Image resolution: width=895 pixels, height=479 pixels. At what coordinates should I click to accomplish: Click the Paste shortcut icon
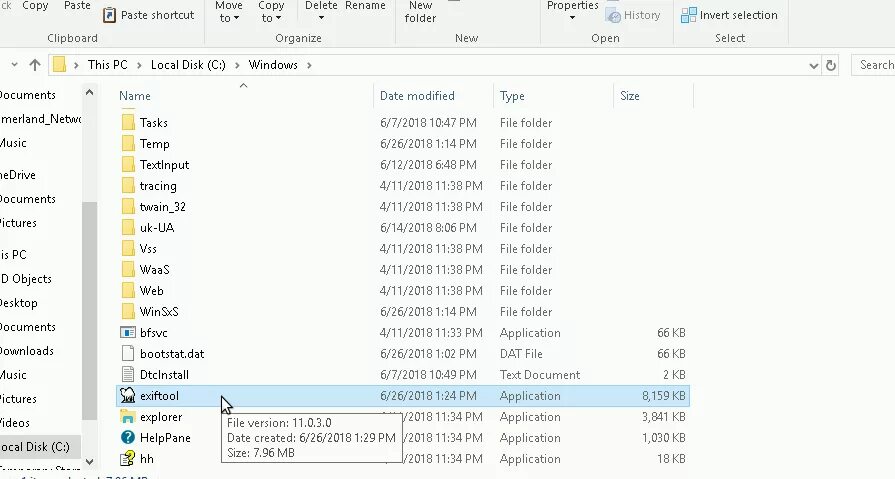pos(109,15)
